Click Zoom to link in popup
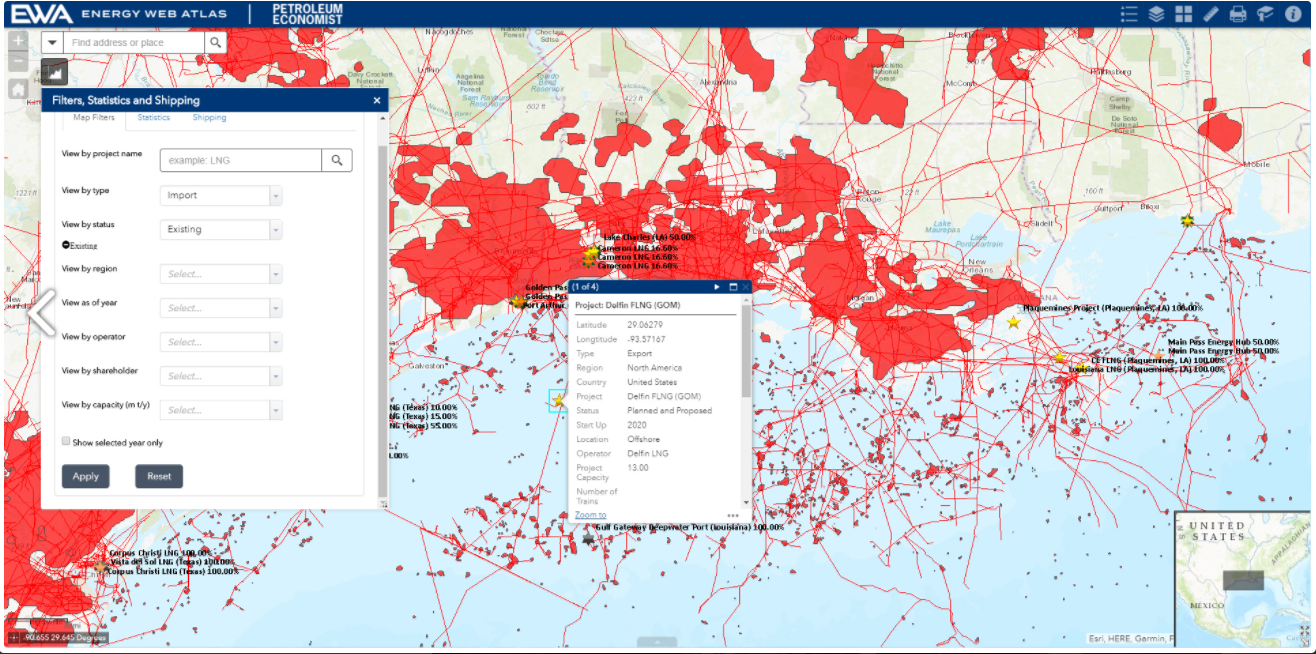Screen dimensions: 1316x654 click(590, 515)
